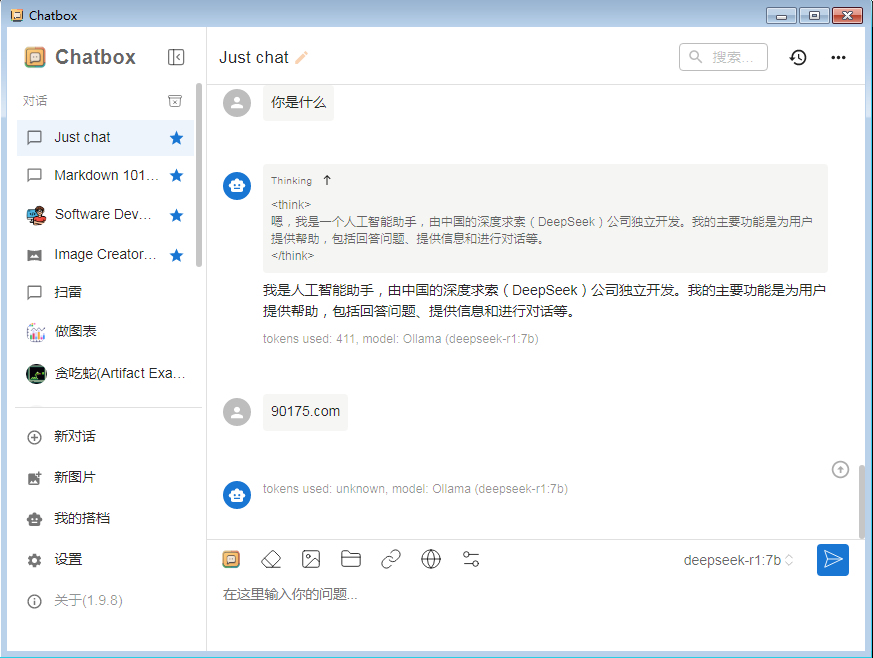Click the user avatar beside 你是什么
Screen dimensions: 873x658
point(237,103)
